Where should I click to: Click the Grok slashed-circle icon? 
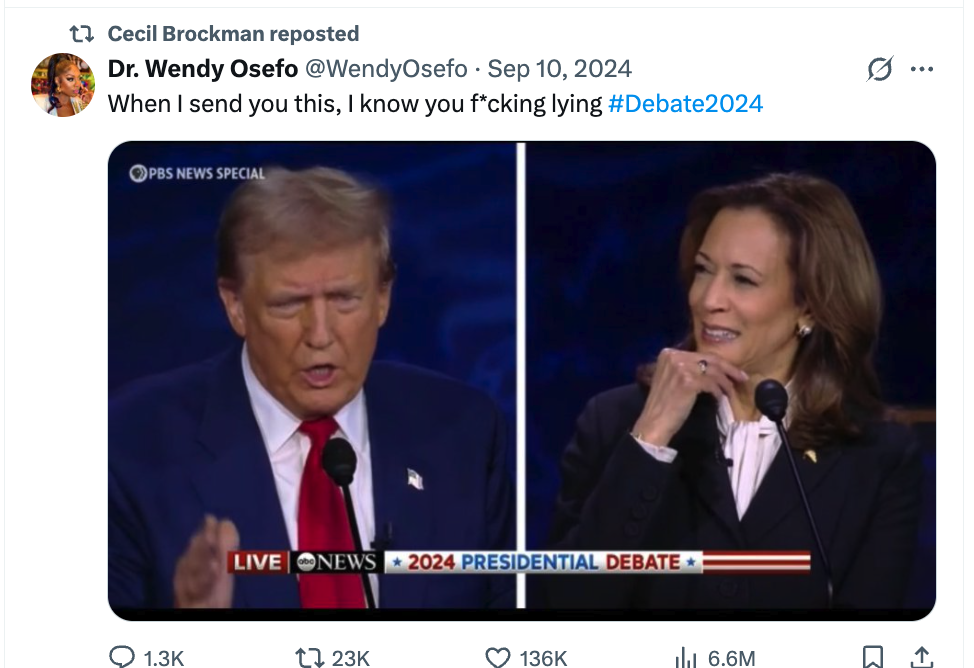(880, 69)
